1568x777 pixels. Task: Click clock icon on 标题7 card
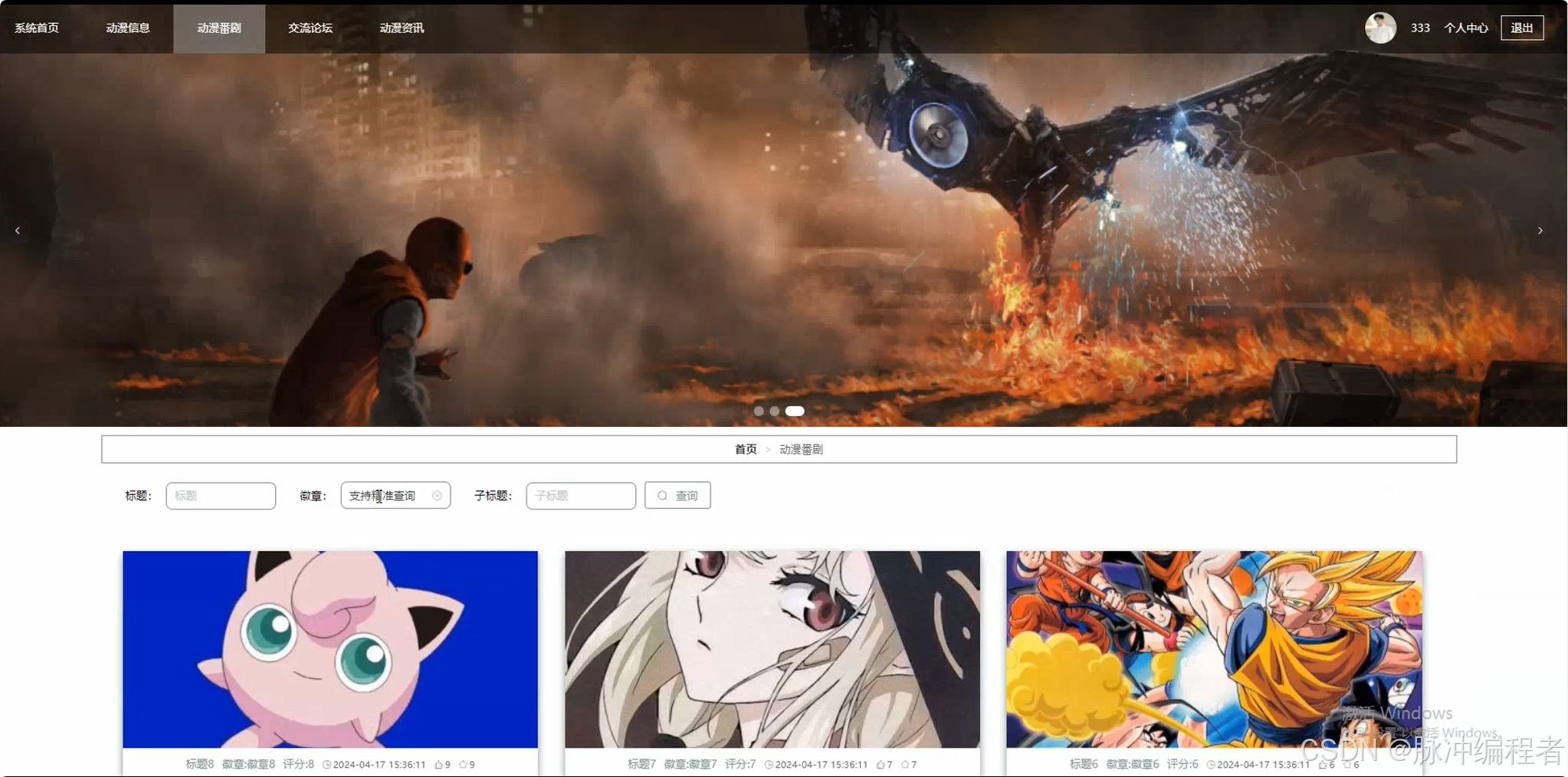click(x=769, y=765)
